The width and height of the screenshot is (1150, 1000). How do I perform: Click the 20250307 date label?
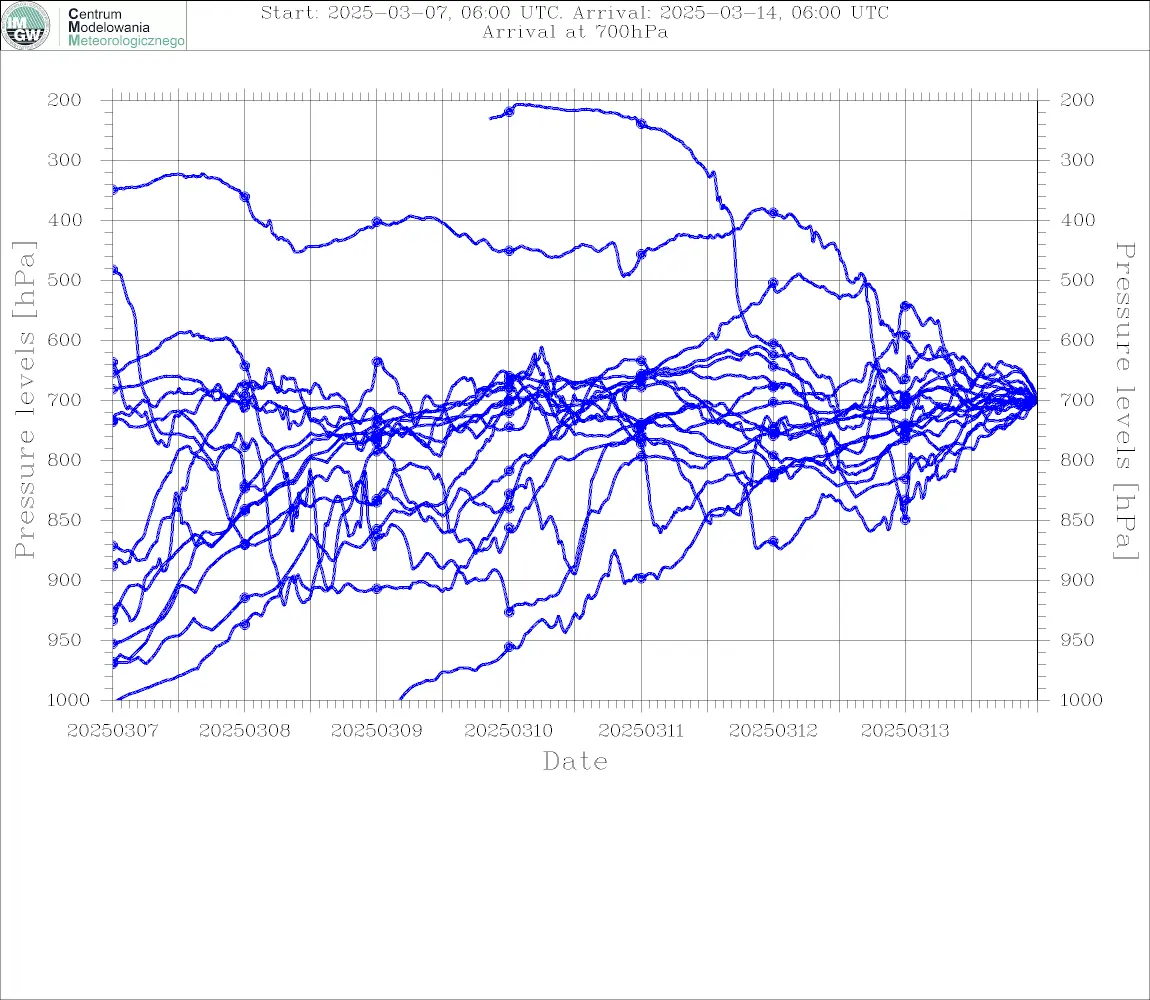point(112,731)
